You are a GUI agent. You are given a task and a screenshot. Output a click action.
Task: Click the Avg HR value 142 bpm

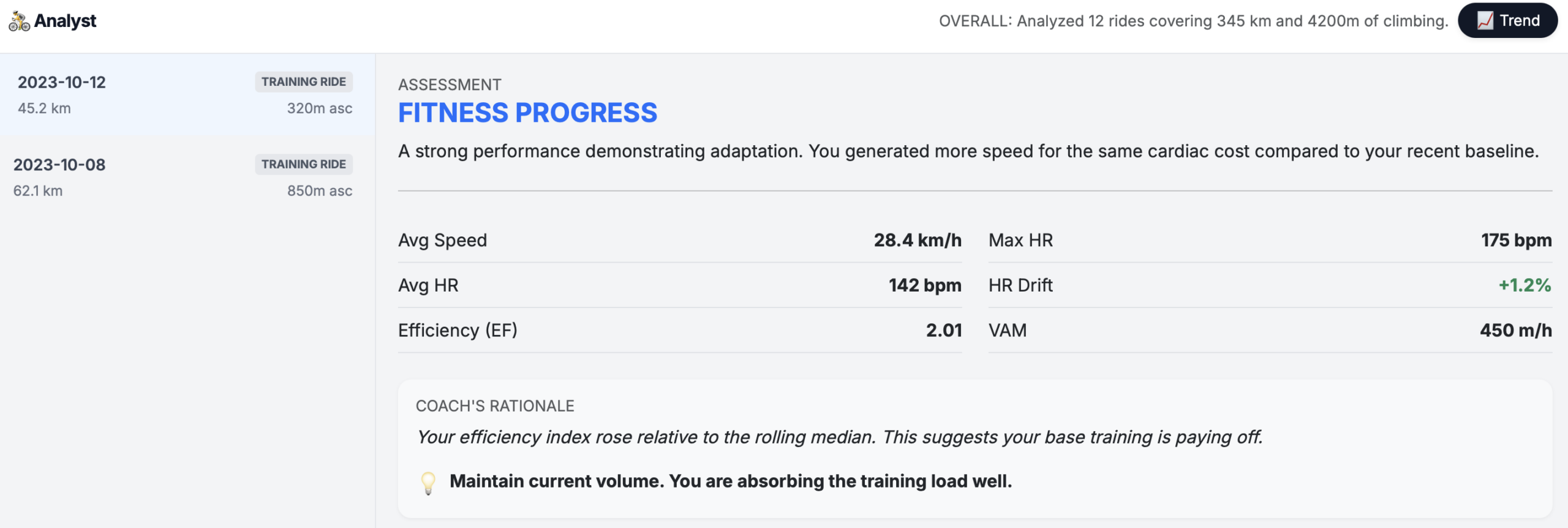point(924,285)
